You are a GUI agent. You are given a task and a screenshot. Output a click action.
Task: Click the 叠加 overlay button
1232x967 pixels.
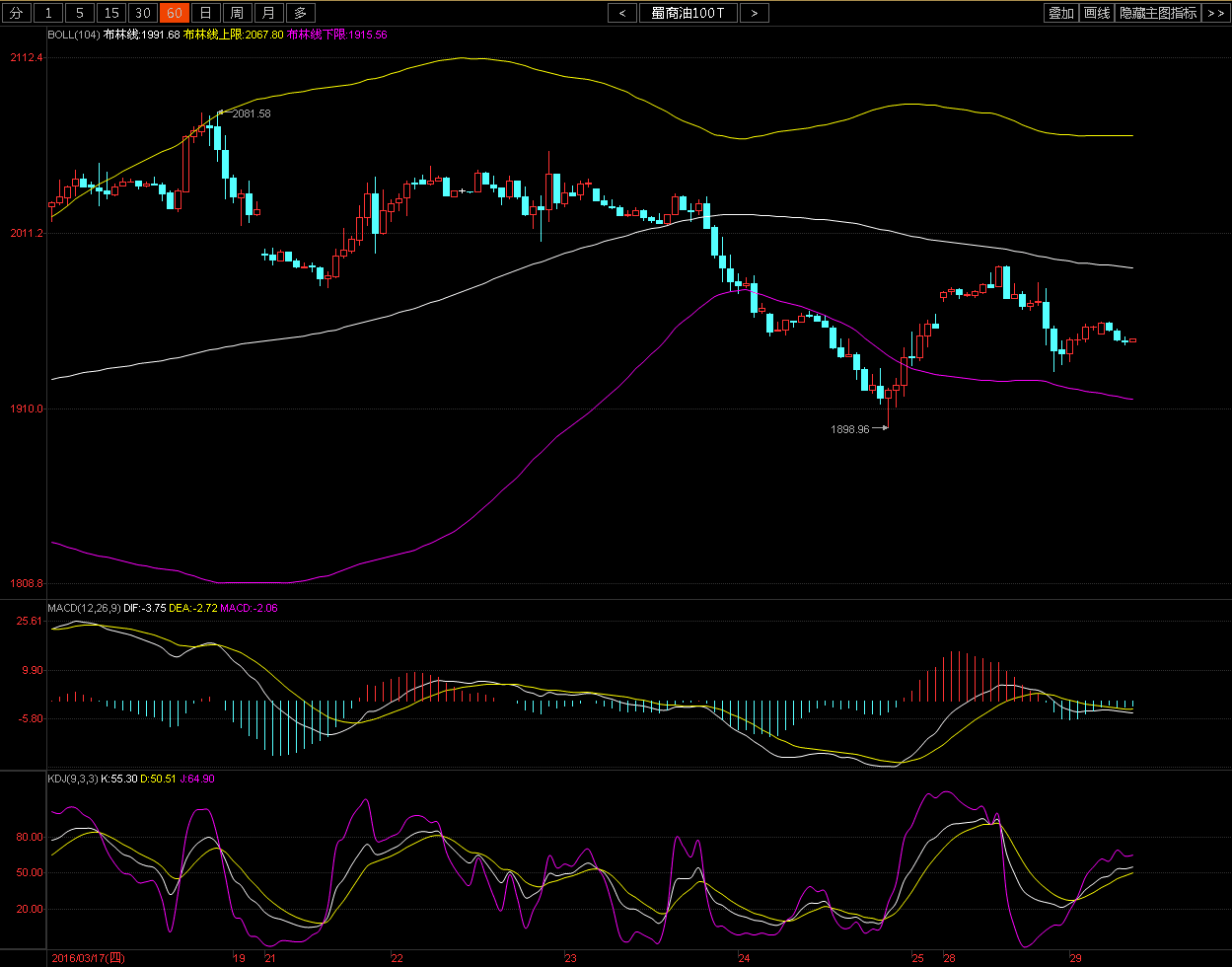click(1061, 13)
